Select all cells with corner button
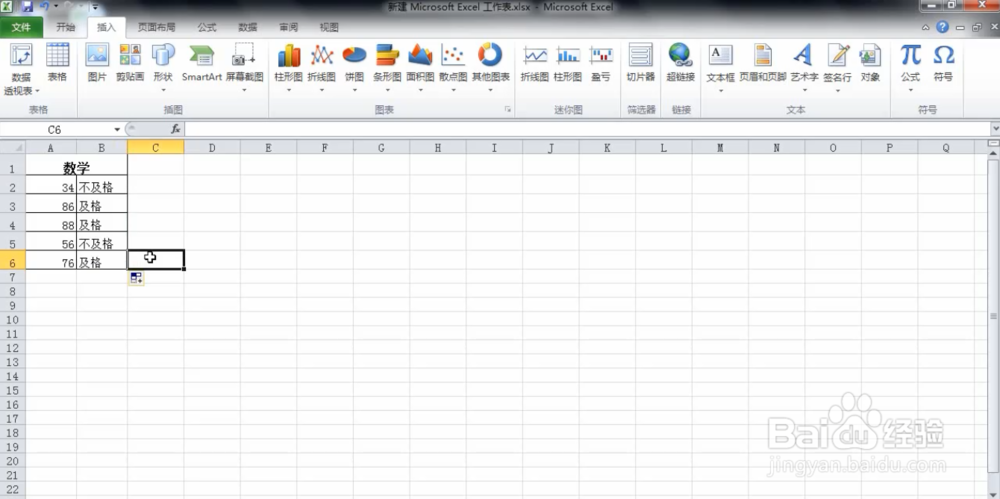This screenshot has height=499, width=1000. coord(13,147)
